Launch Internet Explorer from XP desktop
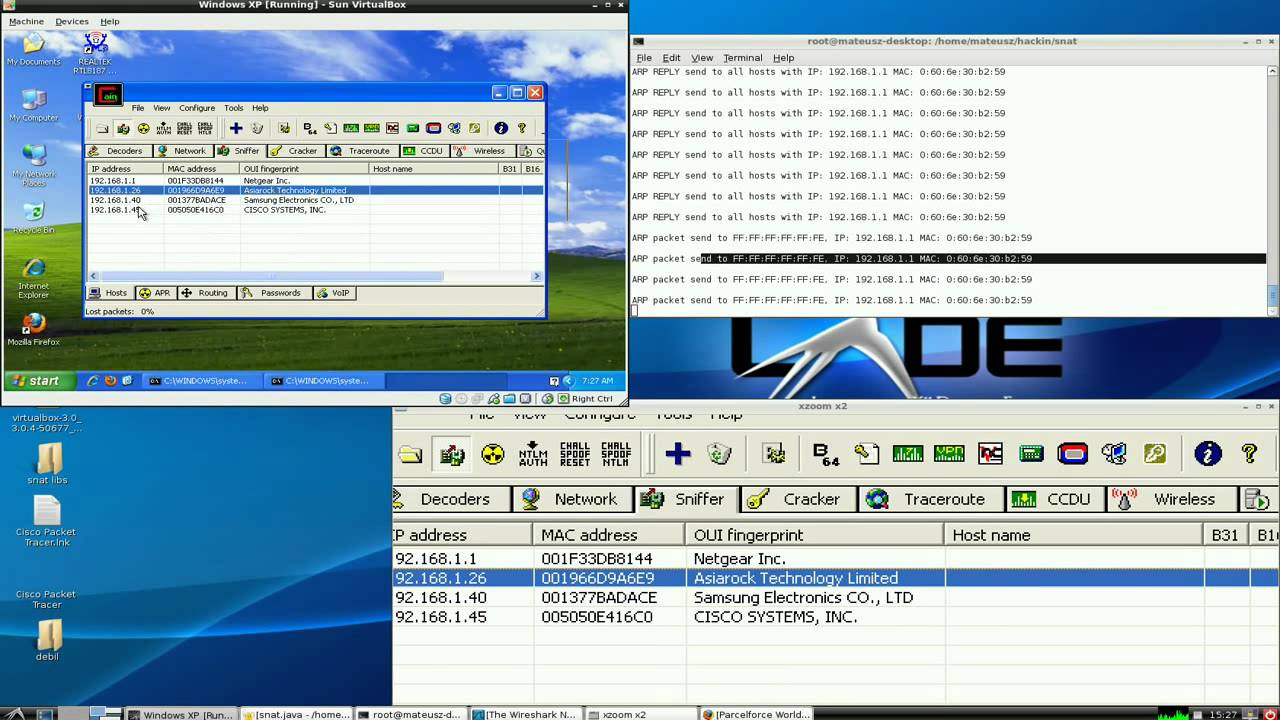 pos(34,279)
